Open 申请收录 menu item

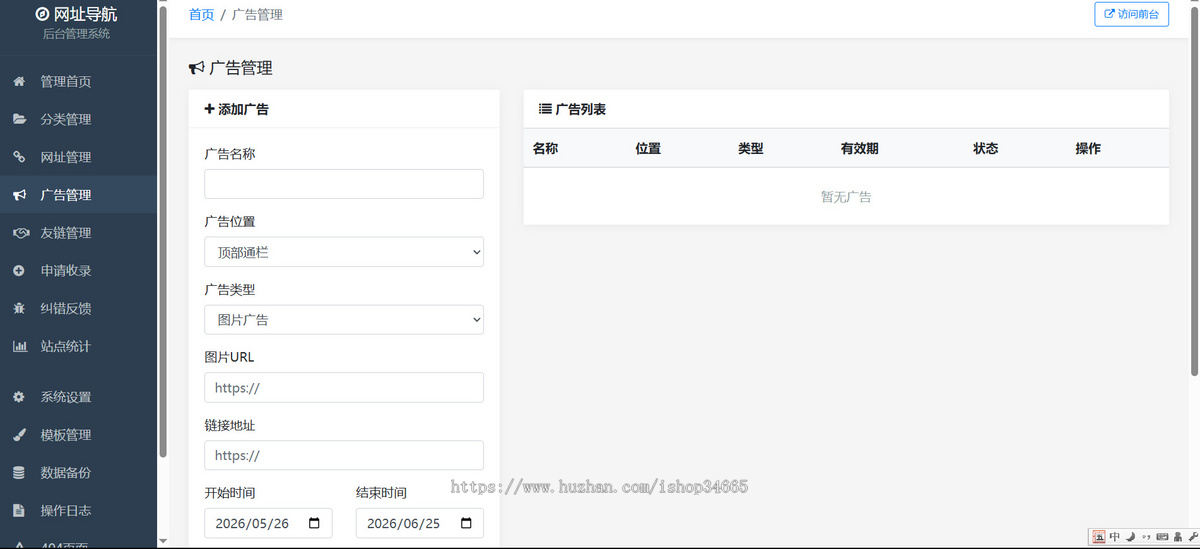point(78,271)
